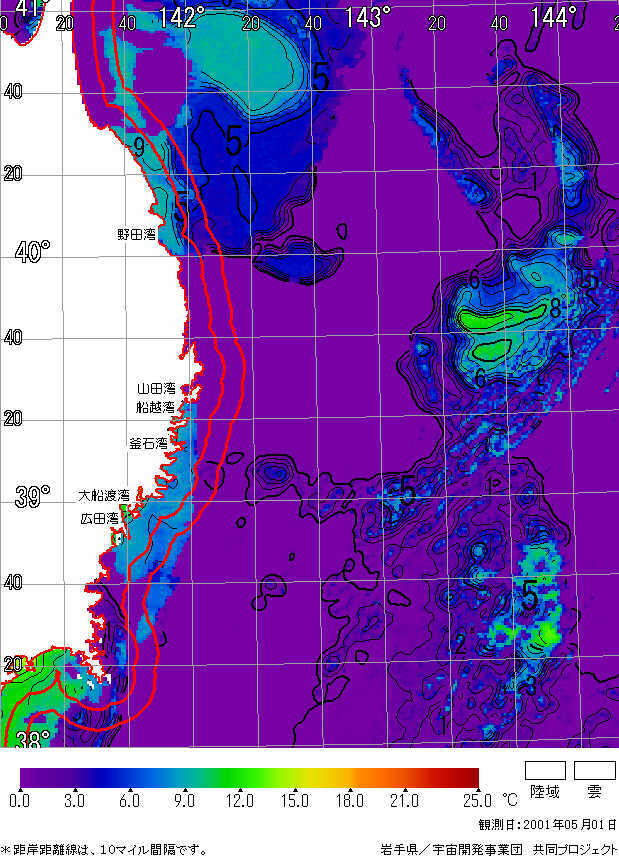
Task: Click the 距岸距離線は、10マイル間隔です note
Action: [x=104, y=850]
